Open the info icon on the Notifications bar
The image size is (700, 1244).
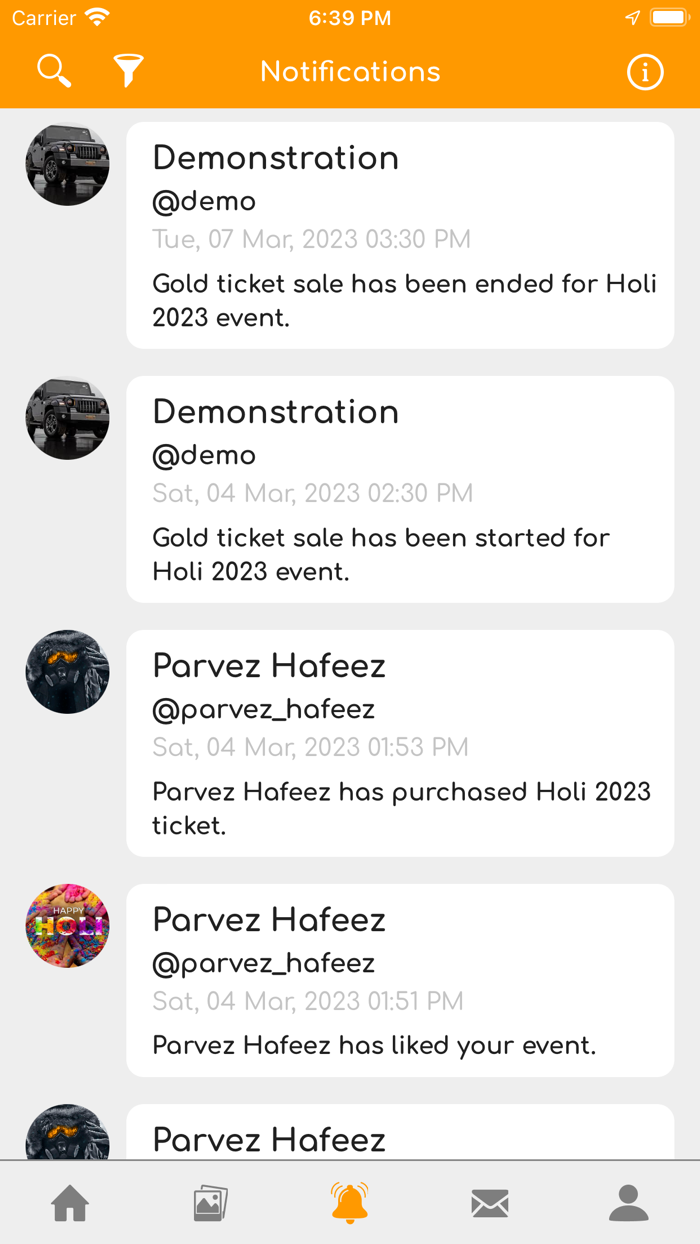point(645,71)
